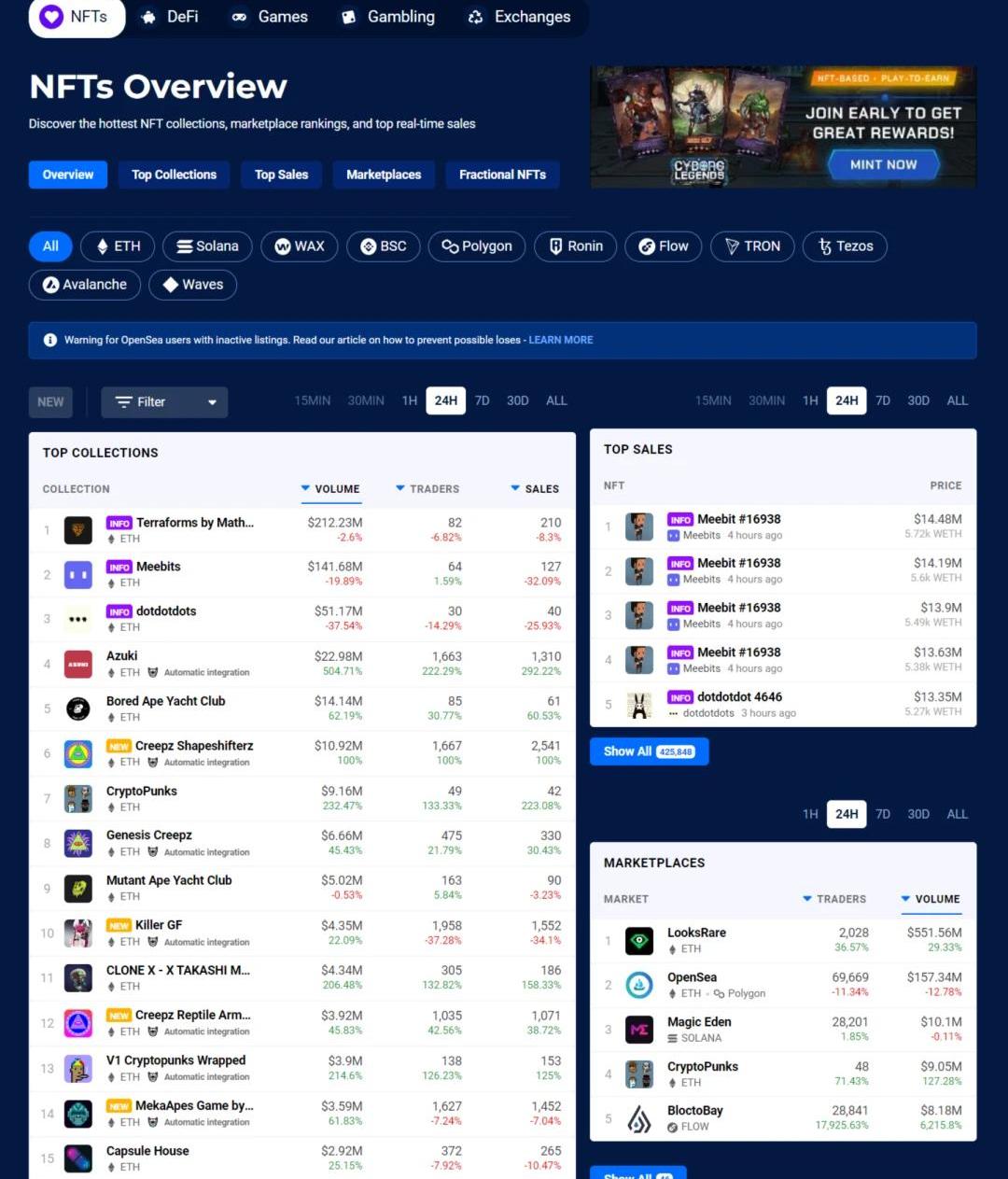Open the DeFi category tab

(x=170, y=17)
